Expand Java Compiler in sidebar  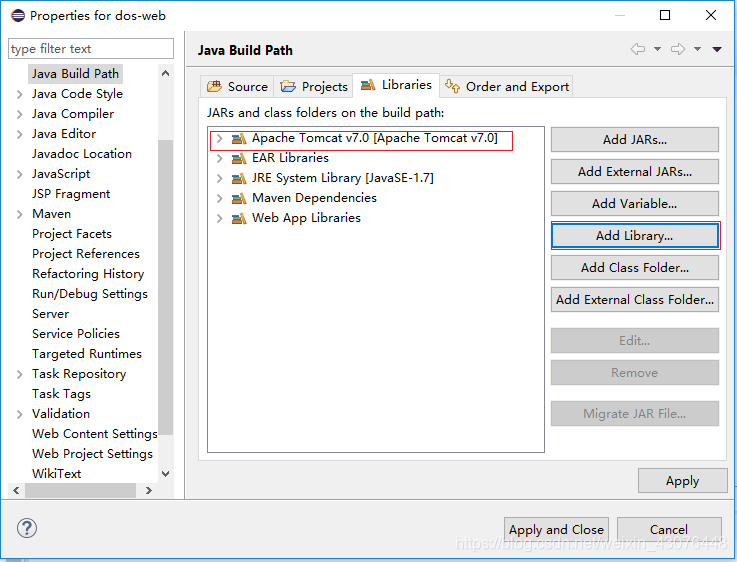[19, 114]
